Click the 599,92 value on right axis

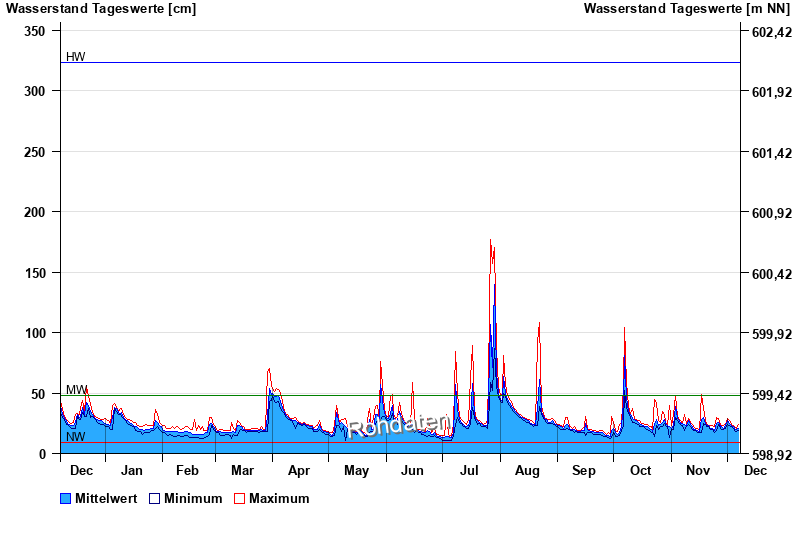(x=771, y=334)
